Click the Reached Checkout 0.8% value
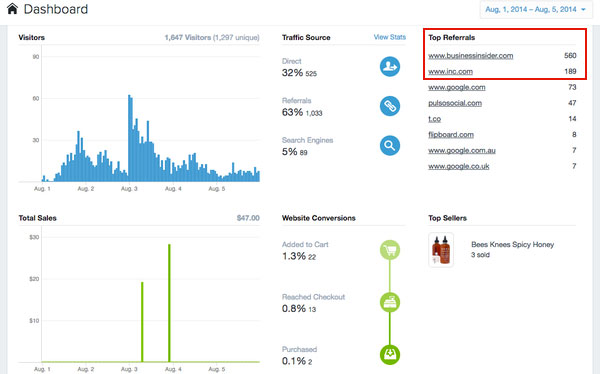 (x=294, y=309)
